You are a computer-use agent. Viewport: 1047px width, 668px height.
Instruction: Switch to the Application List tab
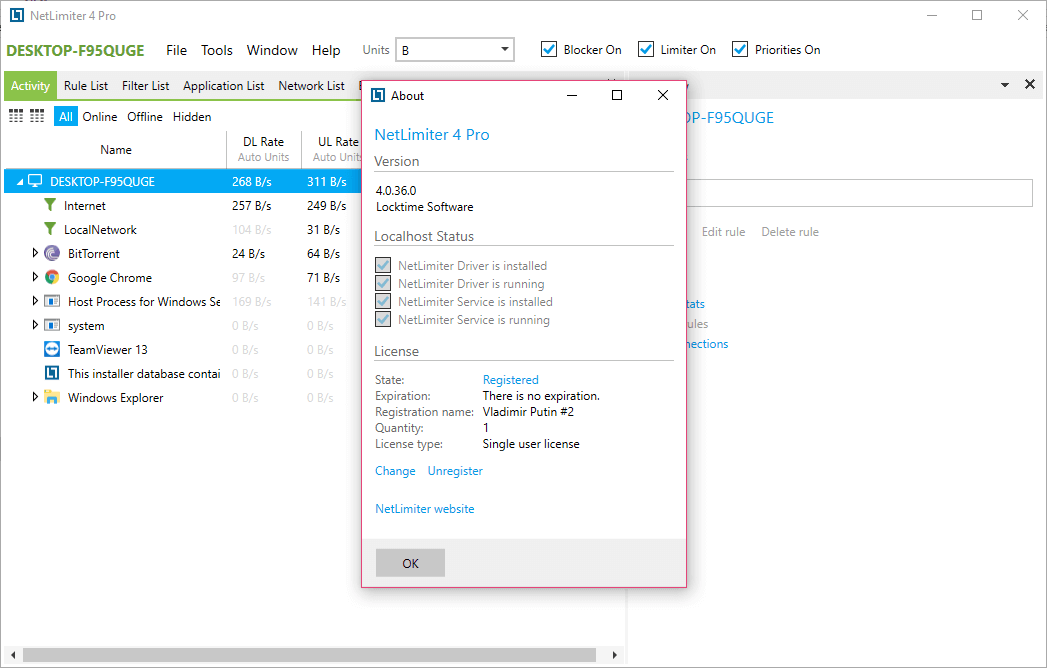pos(224,86)
